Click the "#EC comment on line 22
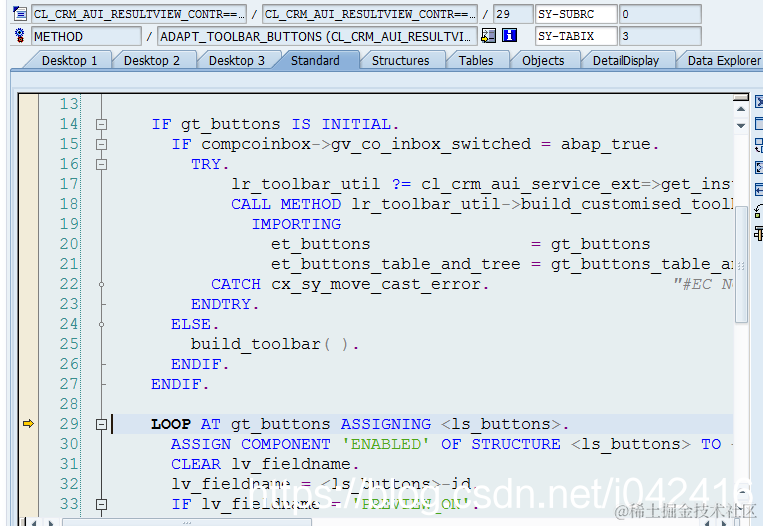The width and height of the screenshot is (763, 526). [x=703, y=284]
